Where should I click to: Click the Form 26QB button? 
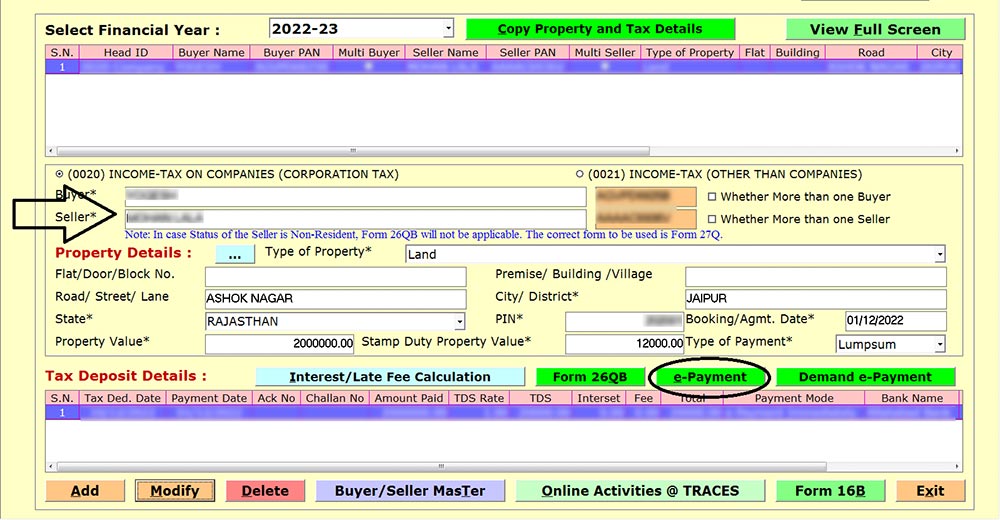(590, 377)
